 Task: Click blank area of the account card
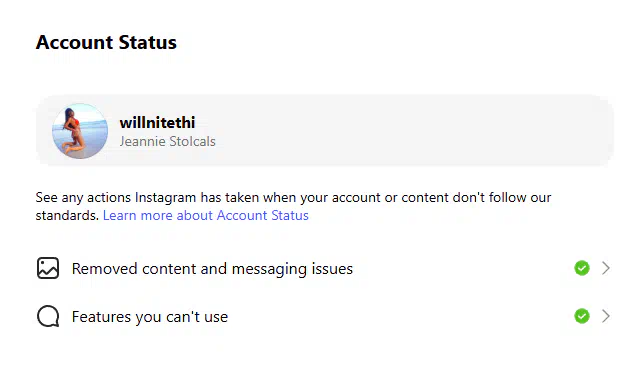(402, 131)
